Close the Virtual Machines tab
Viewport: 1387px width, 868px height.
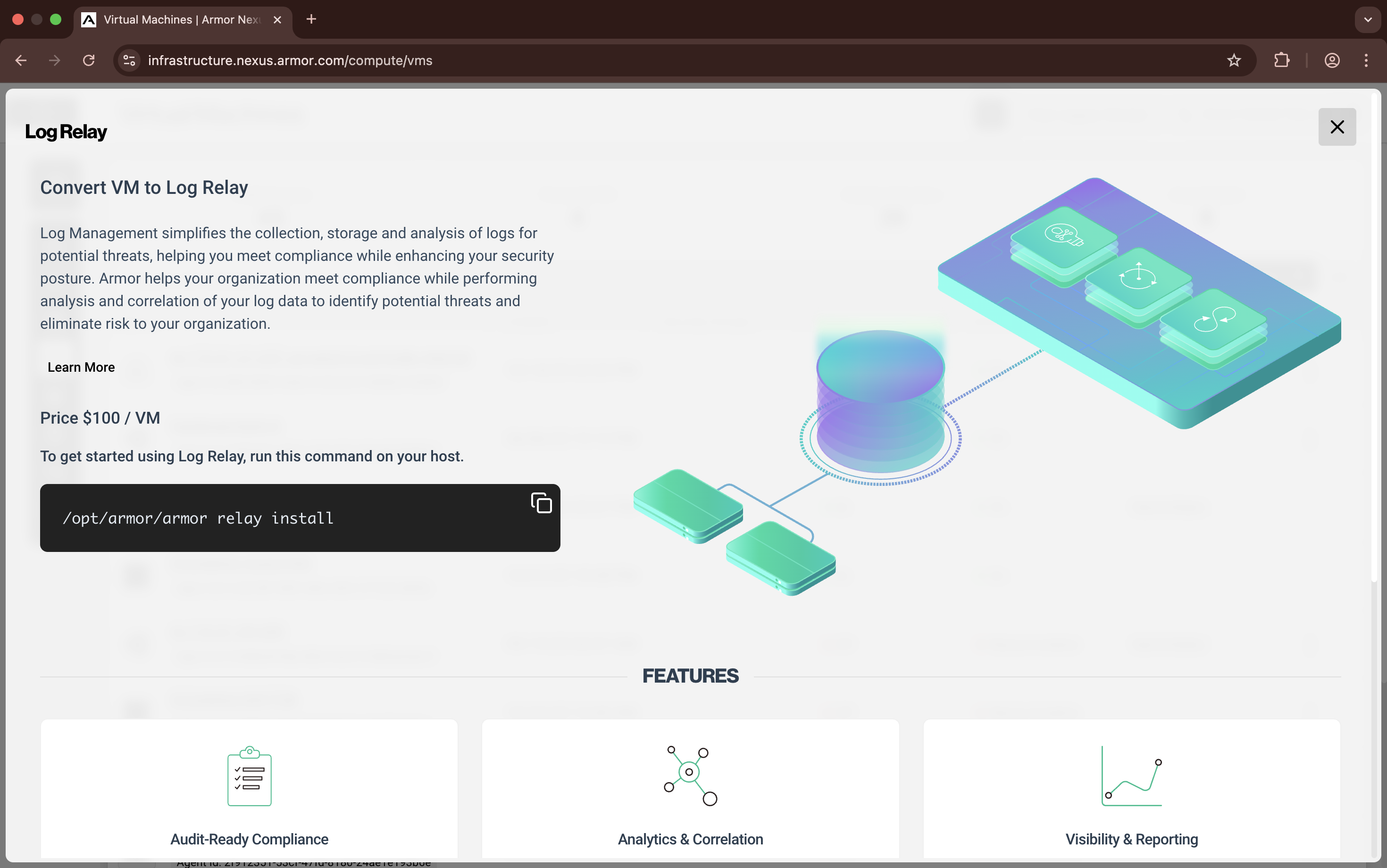point(277,19)
